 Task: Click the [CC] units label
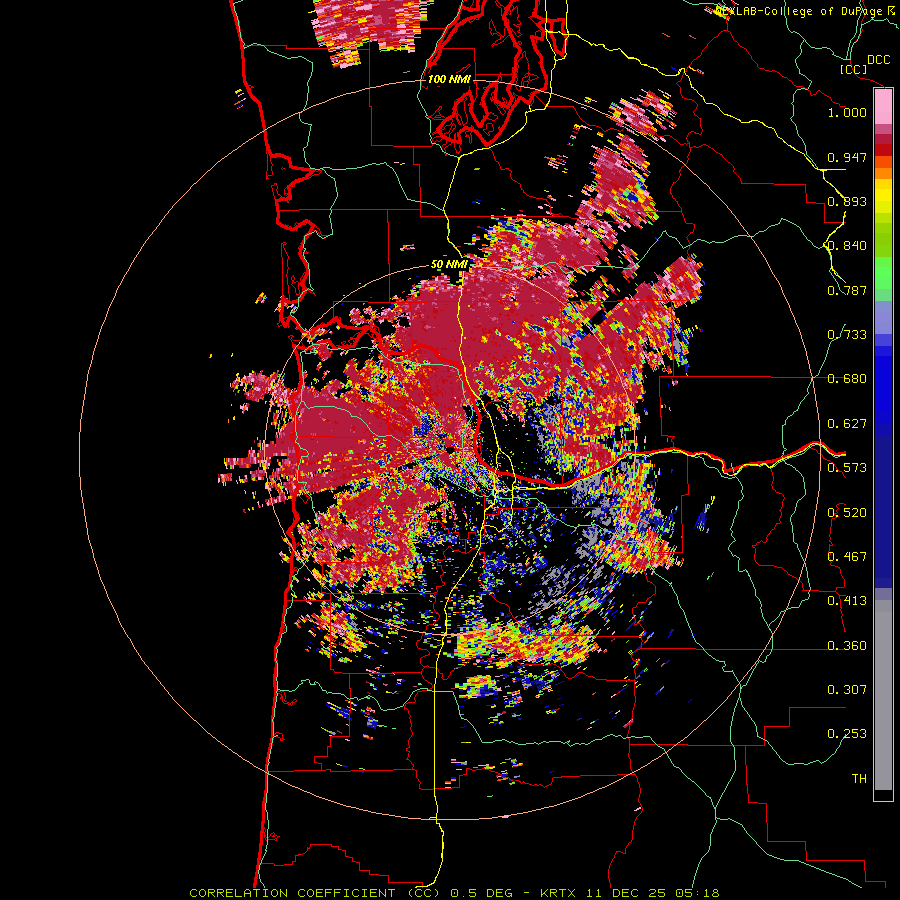[854, 69]
